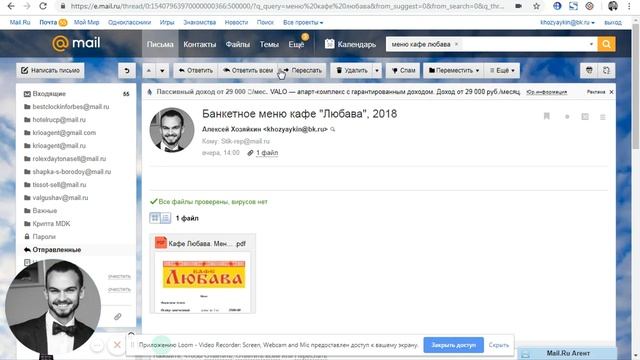The image size is (640, 360).
Task: Open the Контакты tab
Action: [x=200, y=44]
